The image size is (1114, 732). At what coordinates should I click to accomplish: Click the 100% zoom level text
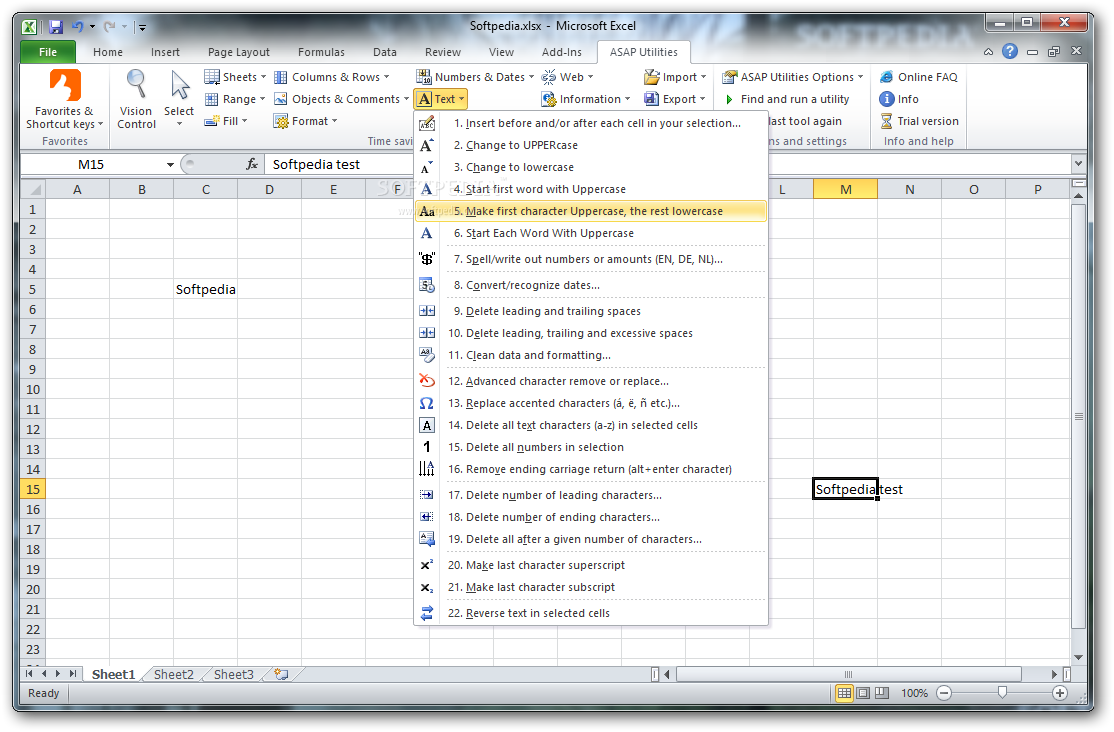point(914,693)
